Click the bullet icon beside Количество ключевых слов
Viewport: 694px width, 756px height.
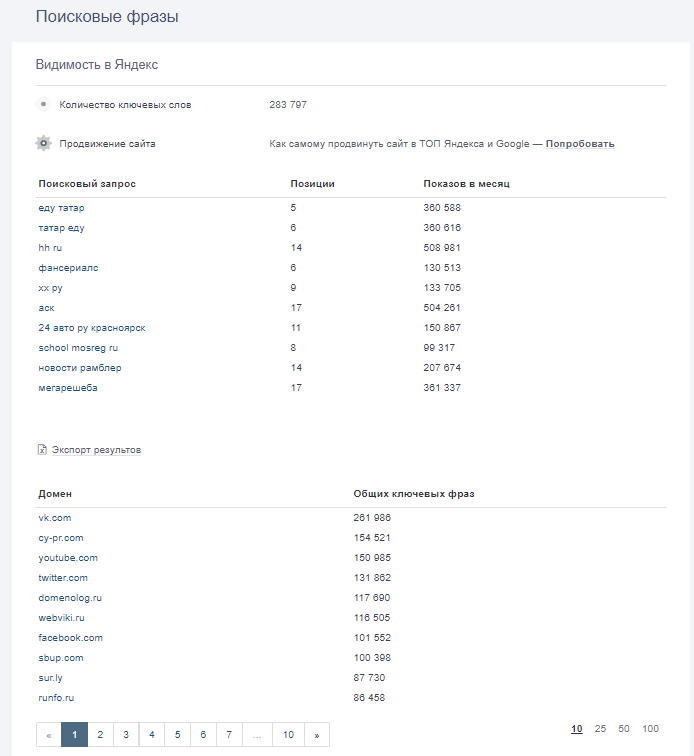pyautogui.click(x=43, y=104)
